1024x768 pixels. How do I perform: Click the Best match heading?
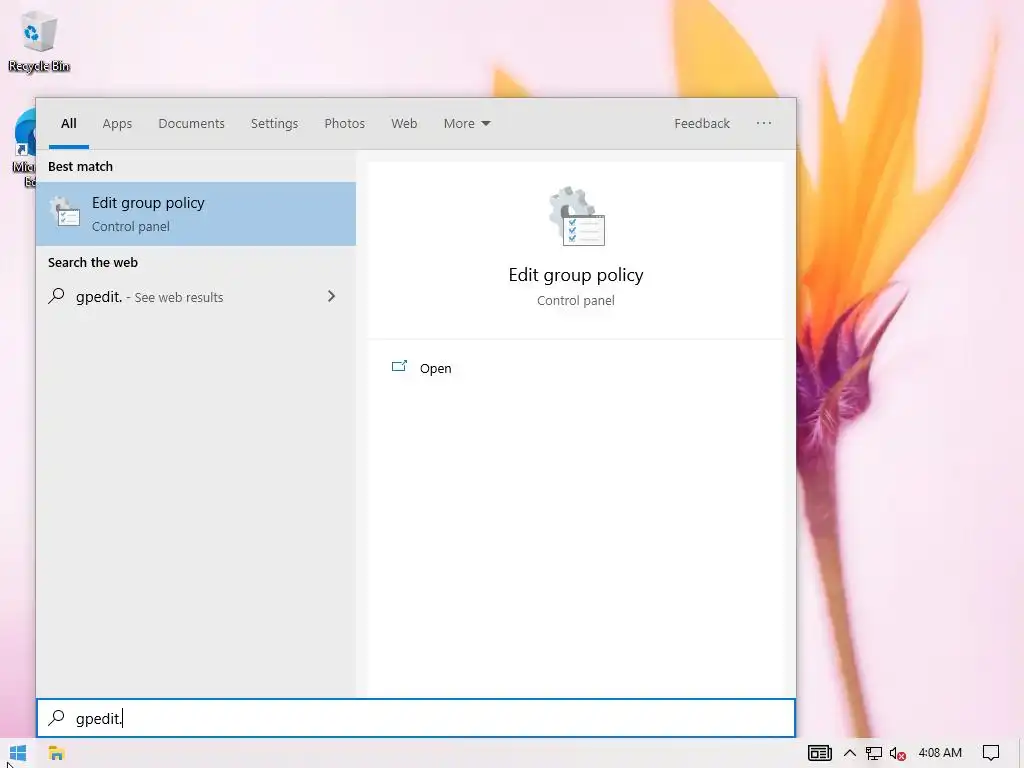80,167
